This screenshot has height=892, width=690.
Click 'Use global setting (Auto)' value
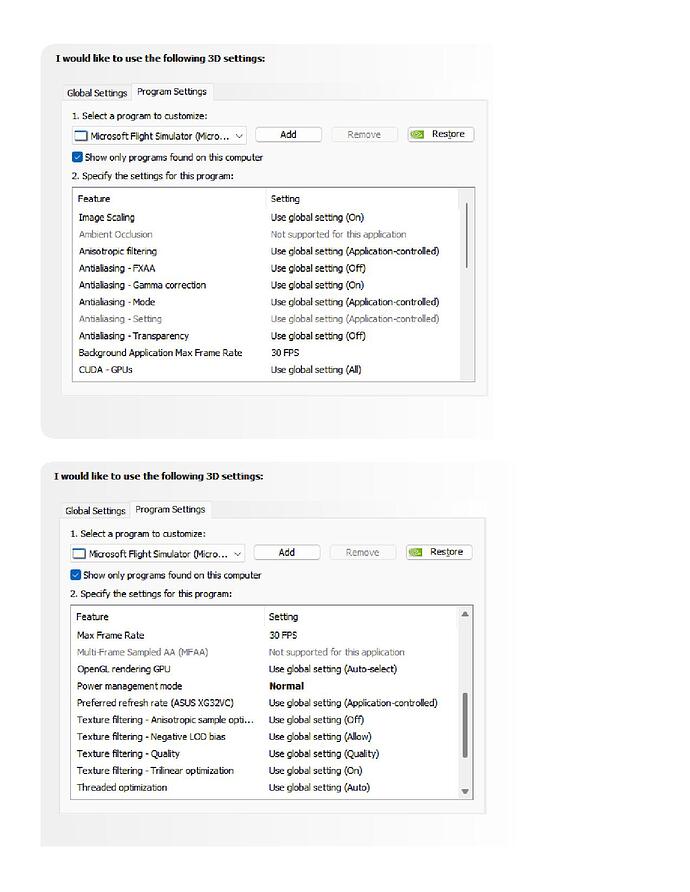tap(319, 788)
